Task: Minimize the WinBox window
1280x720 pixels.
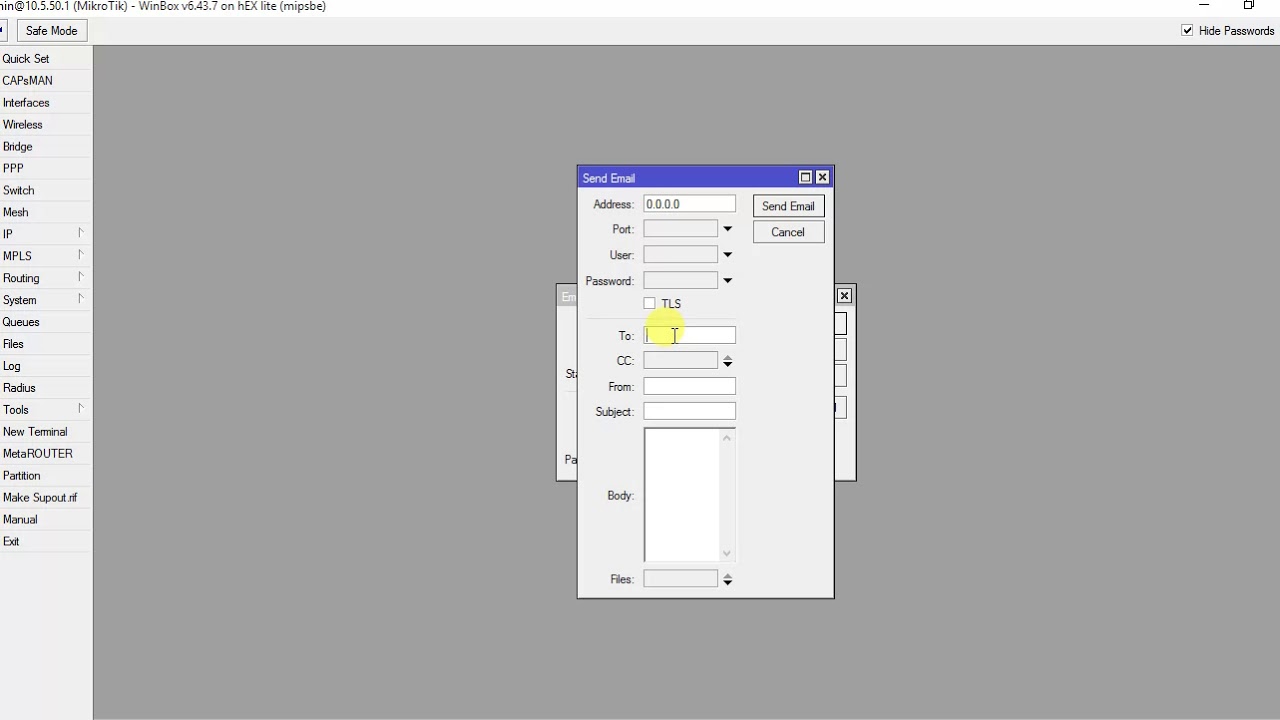Action: 1204,6
